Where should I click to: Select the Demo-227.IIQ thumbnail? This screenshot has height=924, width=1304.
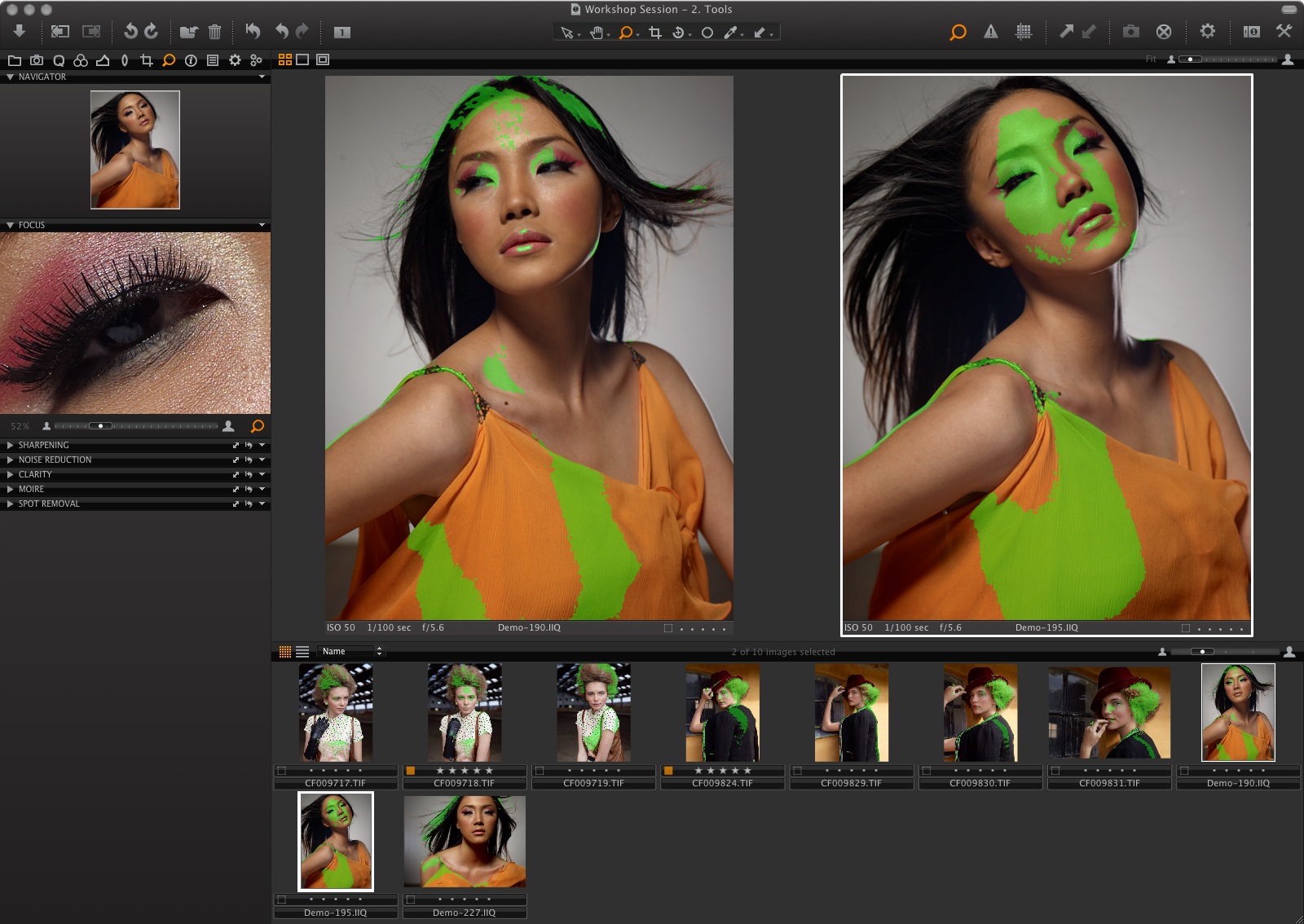pos(465,842)
